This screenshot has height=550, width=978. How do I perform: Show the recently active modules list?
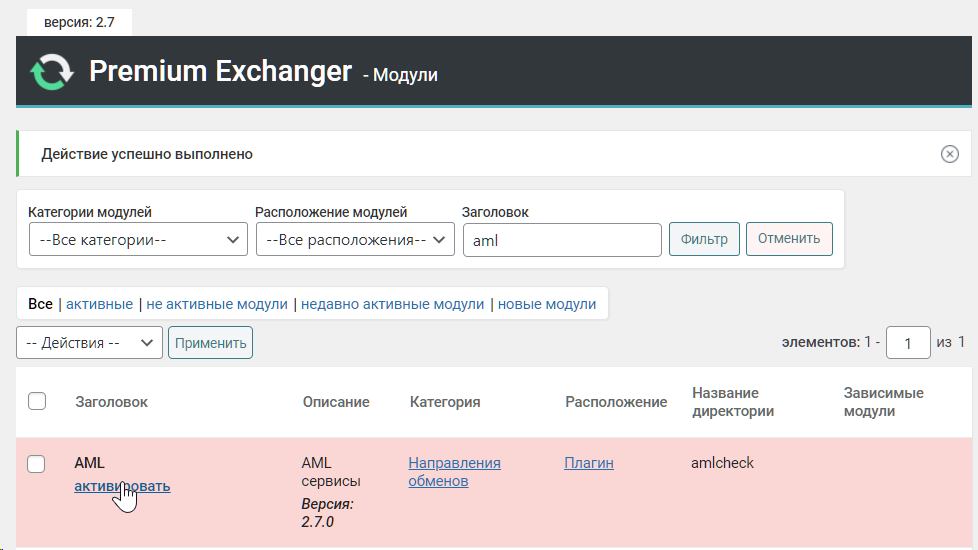point(392,304)
